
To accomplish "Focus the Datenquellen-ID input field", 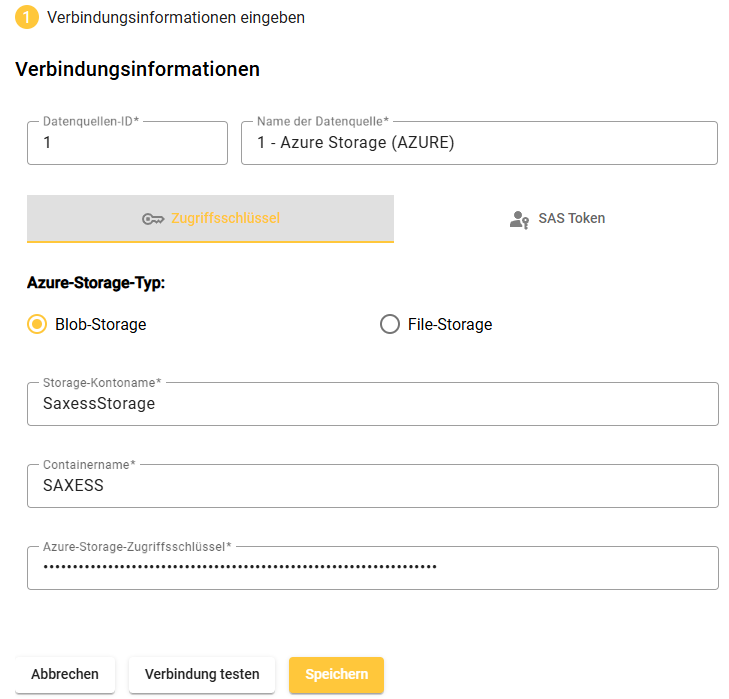I will tap(127, 143).
